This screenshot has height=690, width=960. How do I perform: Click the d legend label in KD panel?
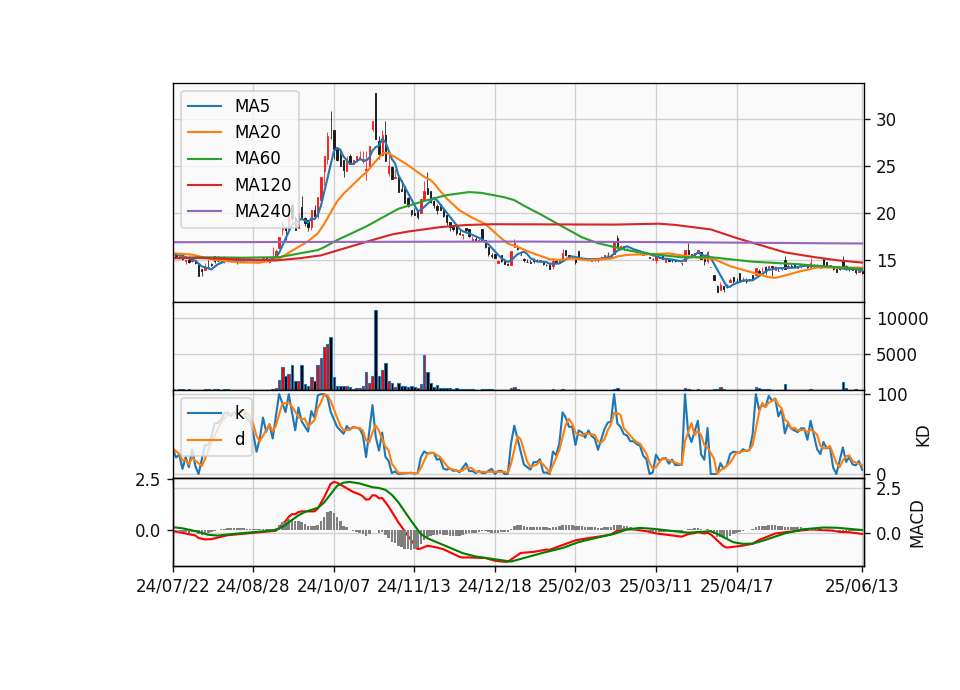point(239,439)
